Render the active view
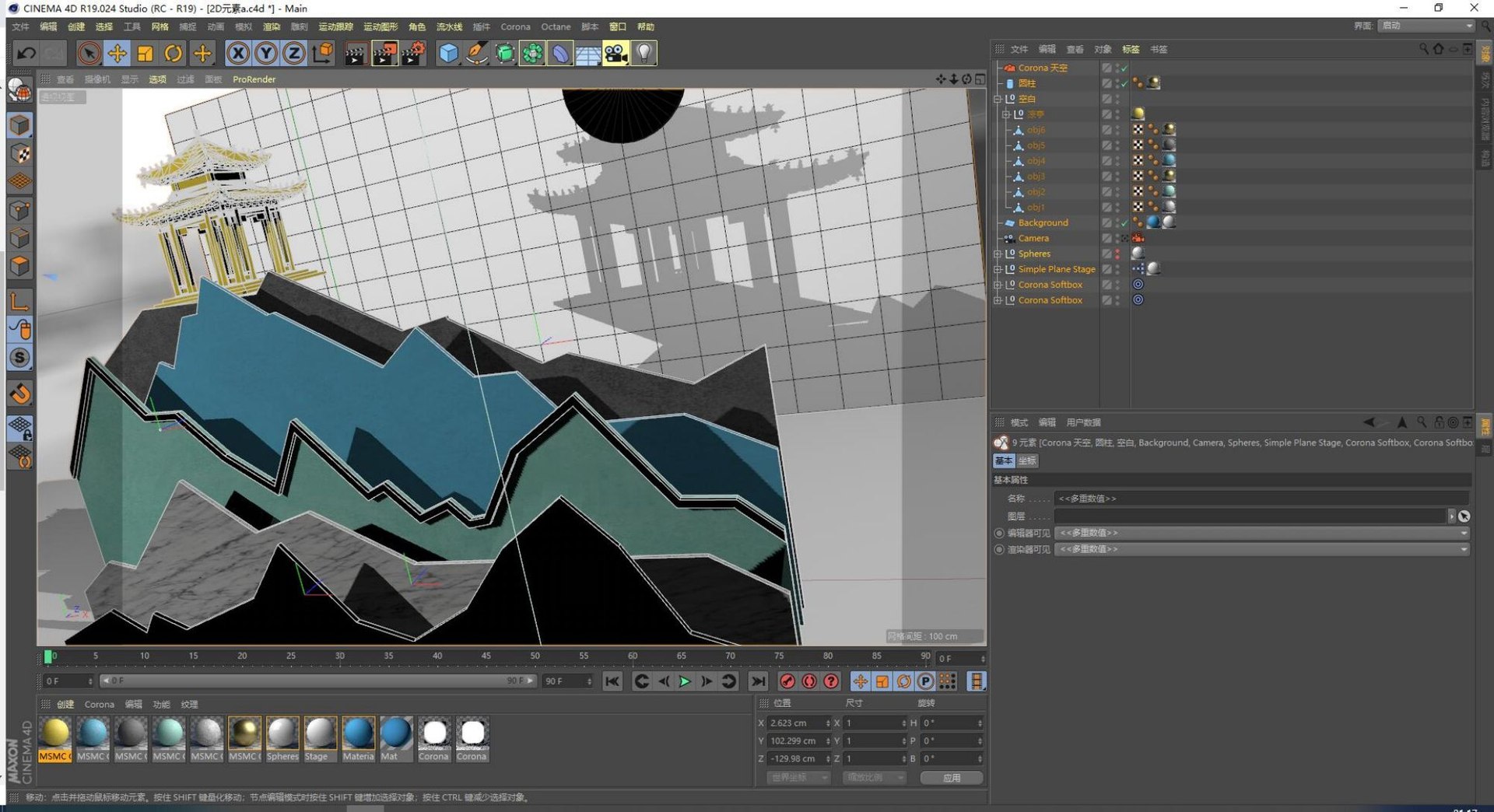The width and height of the screenshot is (1494, 812). (x=356, y=53)
